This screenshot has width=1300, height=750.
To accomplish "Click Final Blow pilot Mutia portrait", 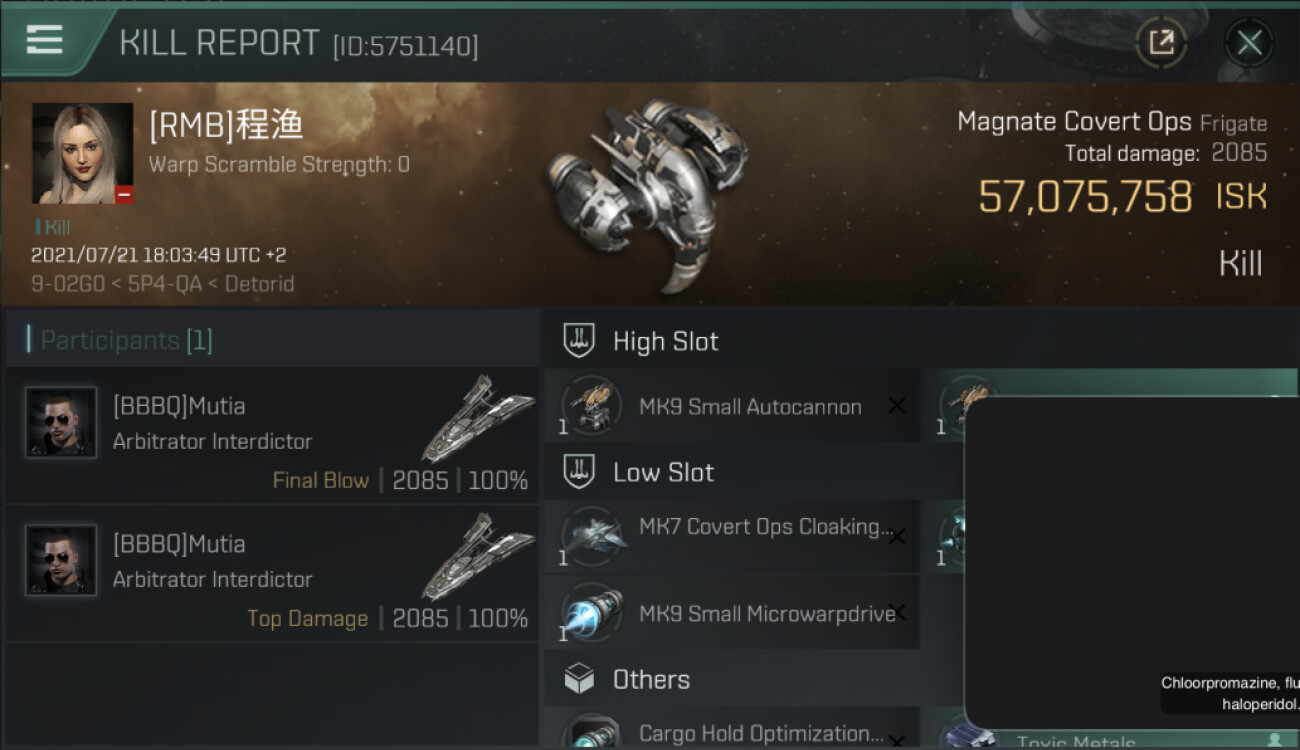I will [x=61, y=422].
